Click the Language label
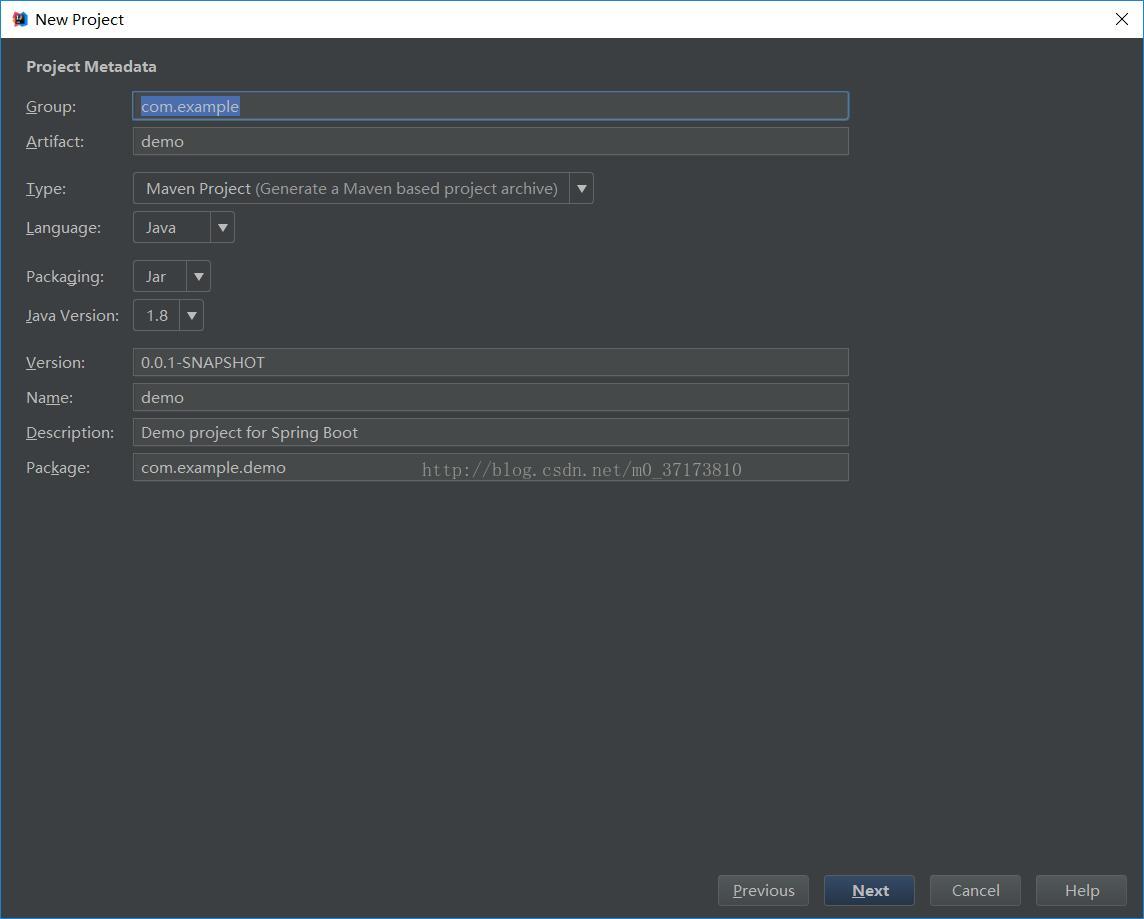The width and height of the screenshot is (1144, 919). pyautogui.click(x=63, y=228)
